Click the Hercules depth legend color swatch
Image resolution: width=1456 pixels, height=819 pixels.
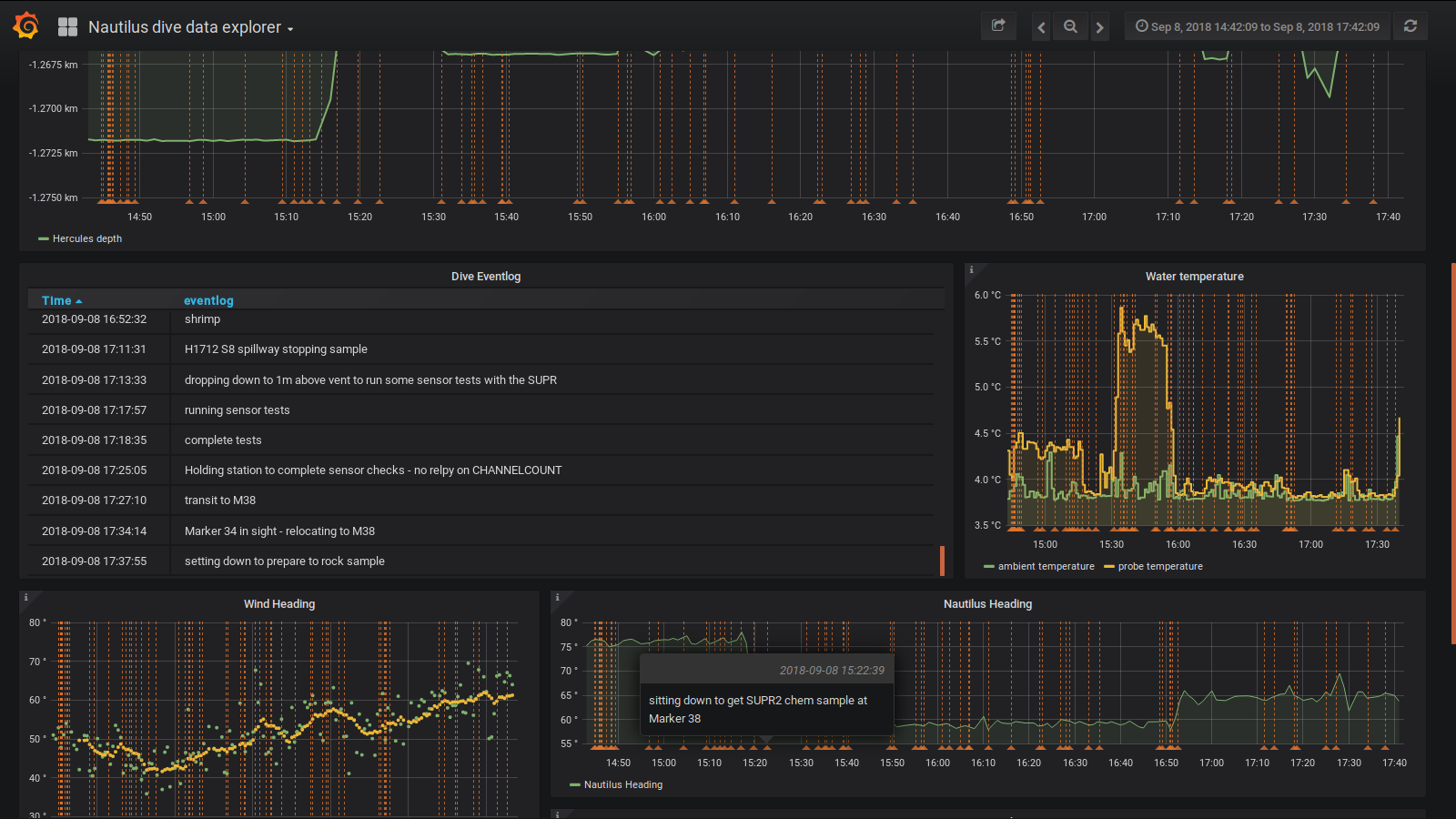click(x=43, y=239)
